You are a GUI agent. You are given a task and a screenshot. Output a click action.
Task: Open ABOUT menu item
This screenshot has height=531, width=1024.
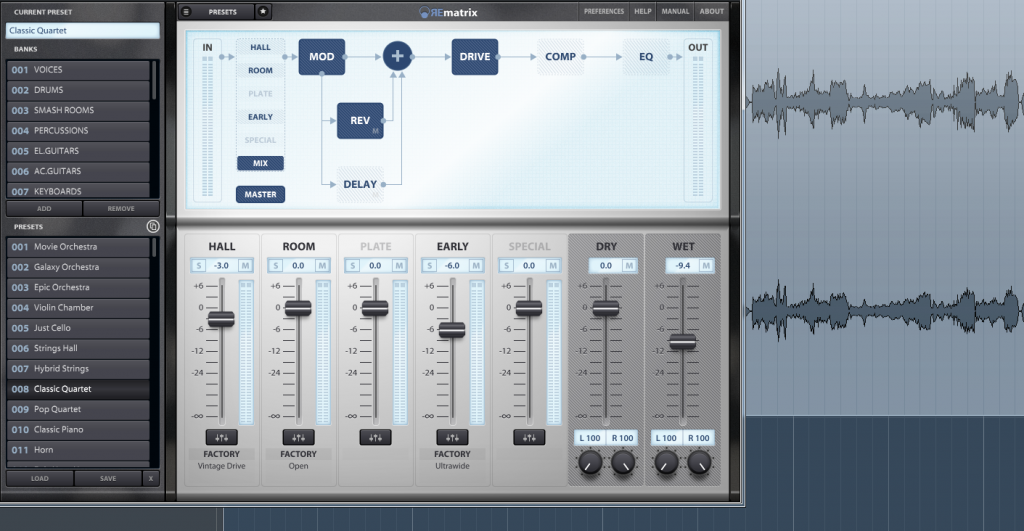pos(711,11)
